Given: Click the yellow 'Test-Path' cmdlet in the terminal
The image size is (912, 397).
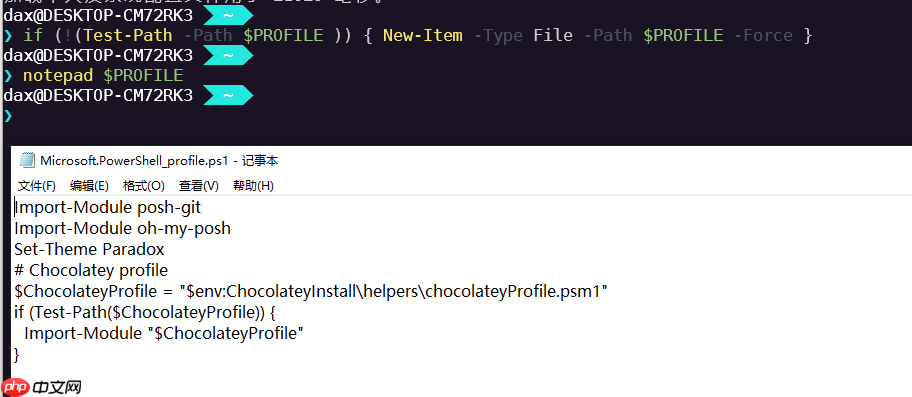Looking at the screenshot, I should (128, 35).
